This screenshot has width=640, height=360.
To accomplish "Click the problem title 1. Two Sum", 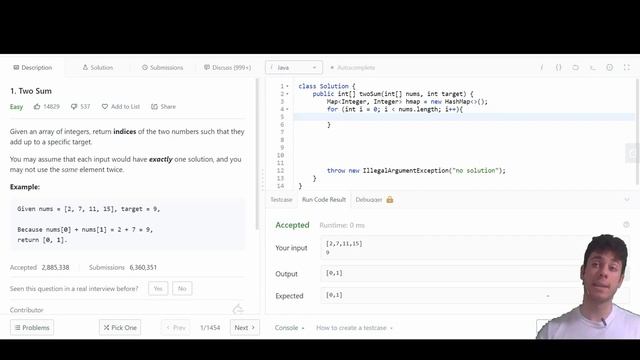I will [31, 91].
